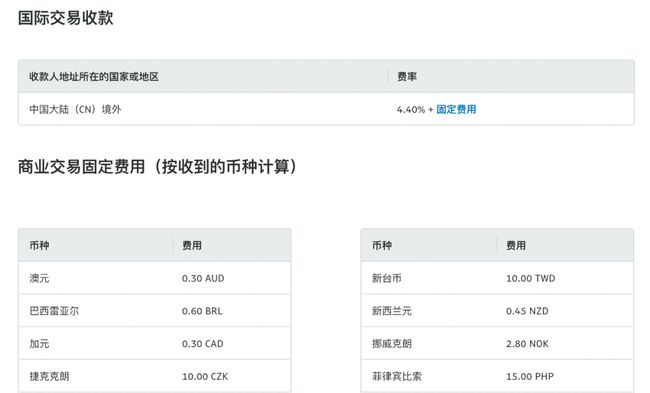Viewport: 650px width, 393px height.
Task: Select the 0.30 AUD fee cell
Action: pos(203,278)
